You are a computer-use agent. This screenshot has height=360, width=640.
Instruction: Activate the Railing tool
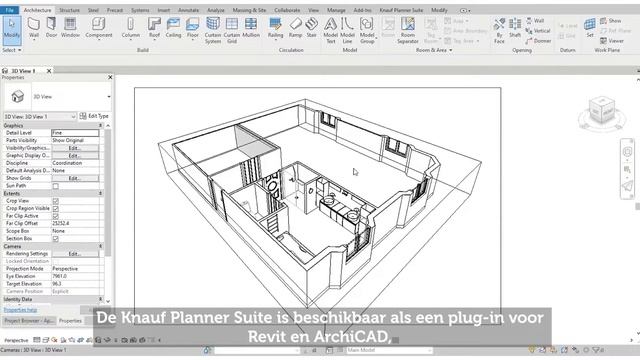(276, 28)
